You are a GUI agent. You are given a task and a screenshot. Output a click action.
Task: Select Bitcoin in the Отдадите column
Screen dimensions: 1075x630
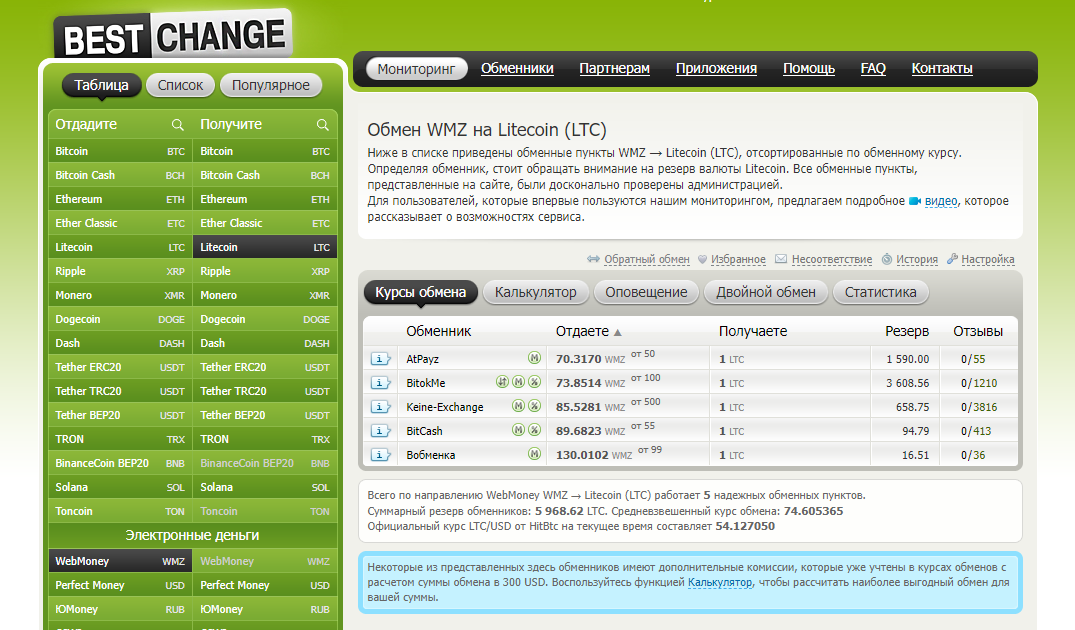[x=120, y=152]
